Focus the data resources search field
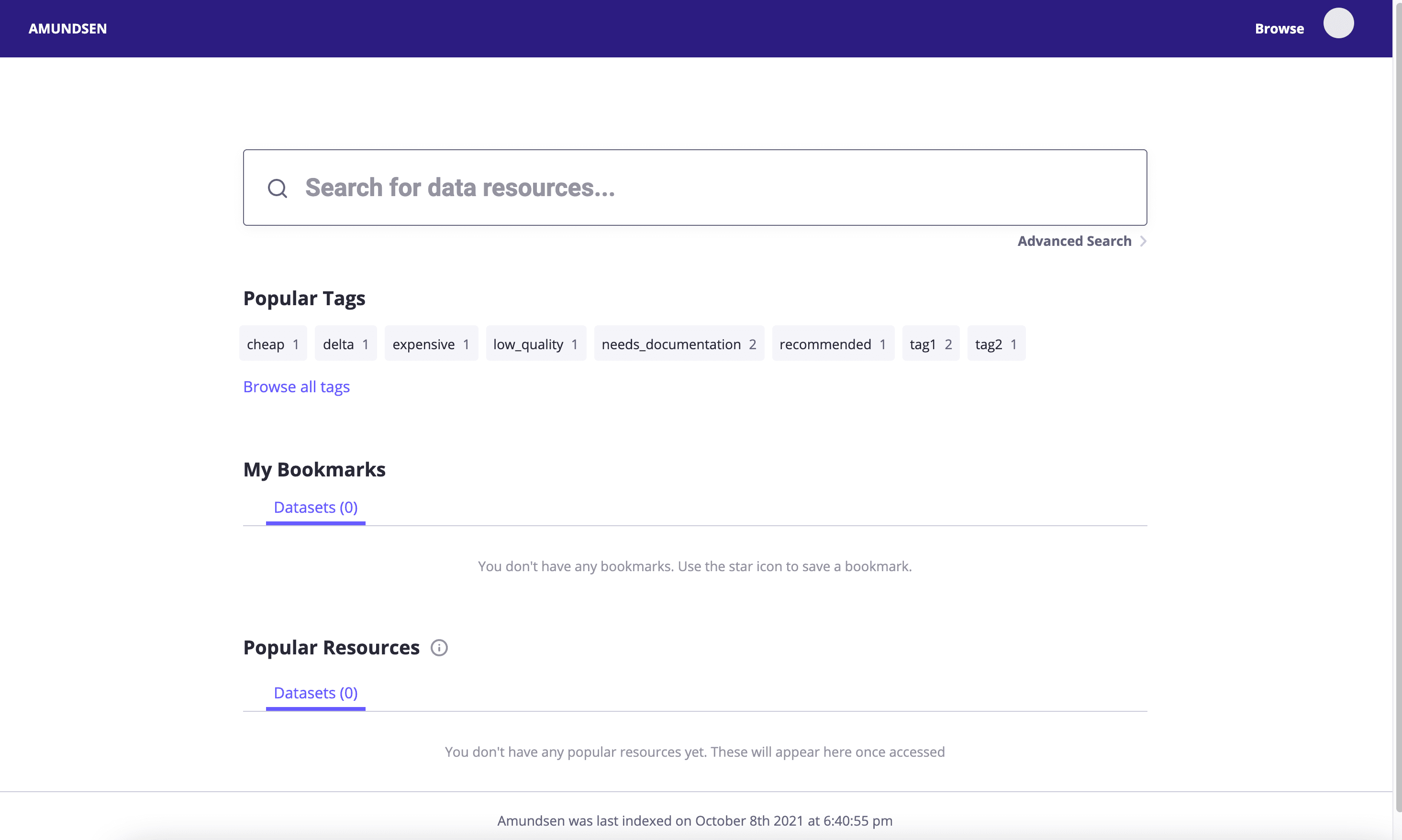The height and width of the screenshot is (840, 1402). (695, 188)
